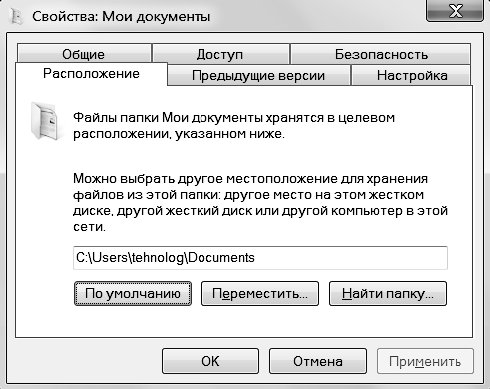Switch to the Общие tab
Viewport: 490px width, 389px height.
click(84, 54)
